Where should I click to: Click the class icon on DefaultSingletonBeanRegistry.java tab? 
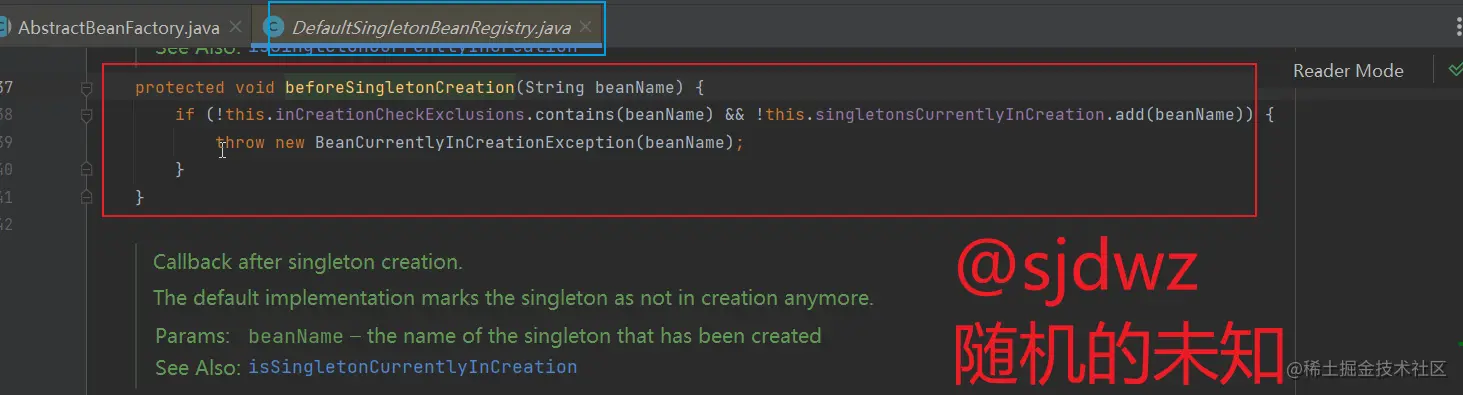273,27
